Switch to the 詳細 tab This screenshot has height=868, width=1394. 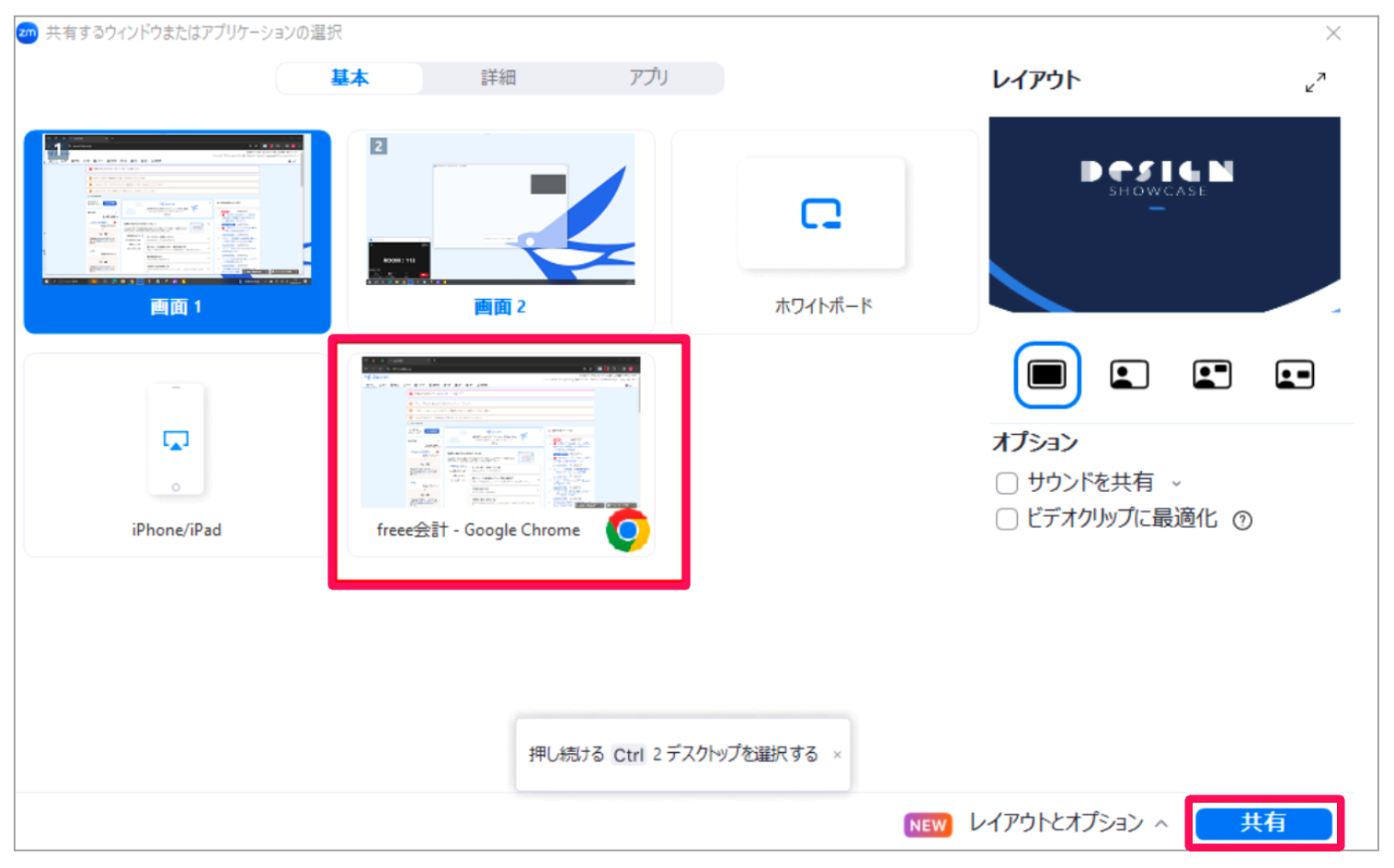pyautogui.click(x=498, y=78)
